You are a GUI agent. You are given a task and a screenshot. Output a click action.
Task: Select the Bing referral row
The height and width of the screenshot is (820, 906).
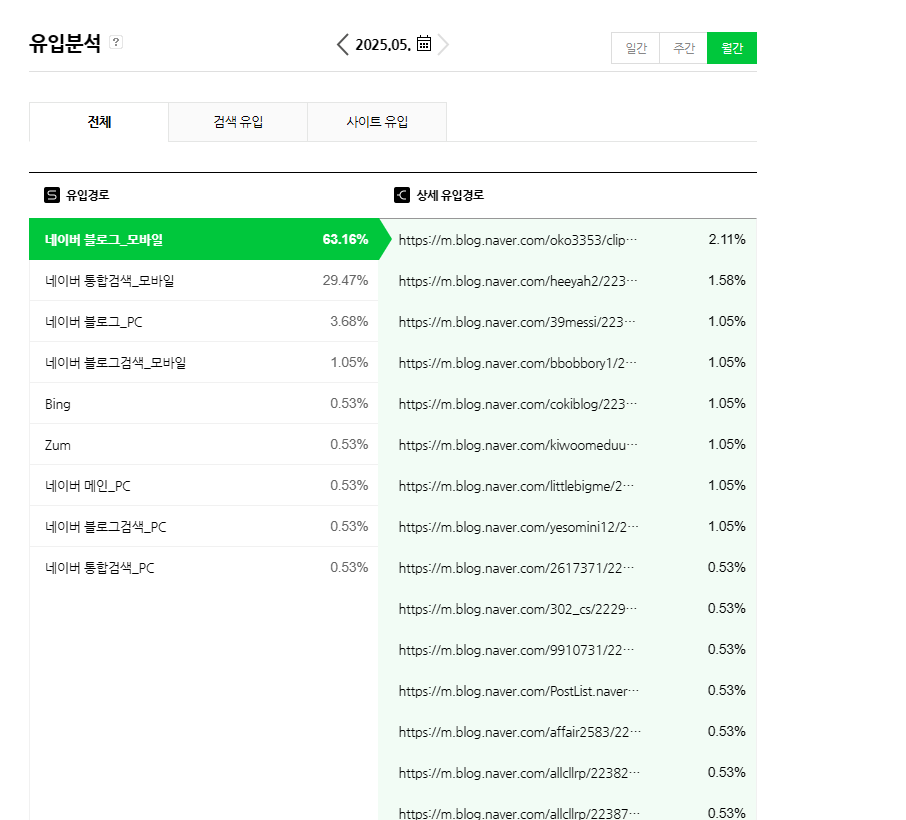[x=204, y=403]
